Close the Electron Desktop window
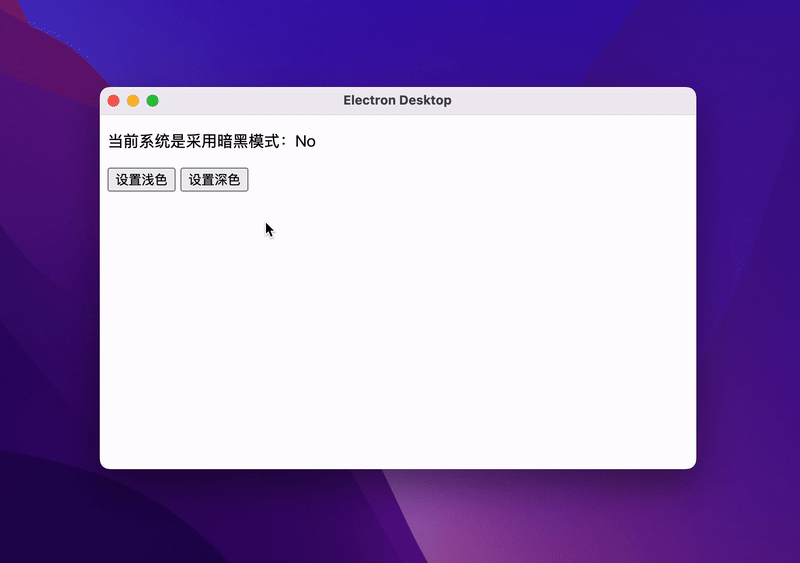800x563 pixels. 114,101
